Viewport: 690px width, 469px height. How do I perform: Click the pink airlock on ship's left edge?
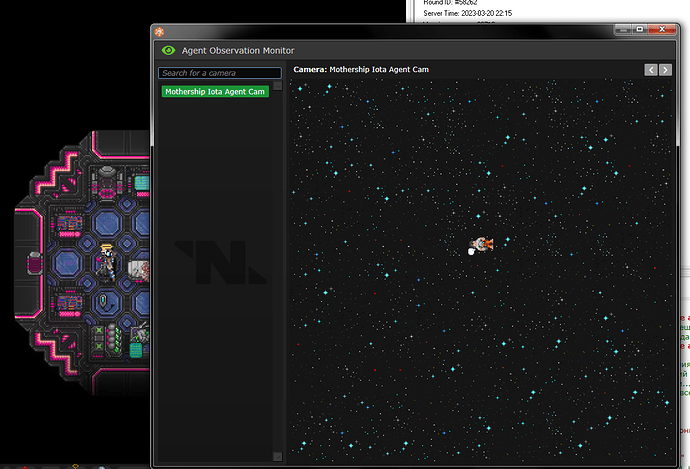34,264
